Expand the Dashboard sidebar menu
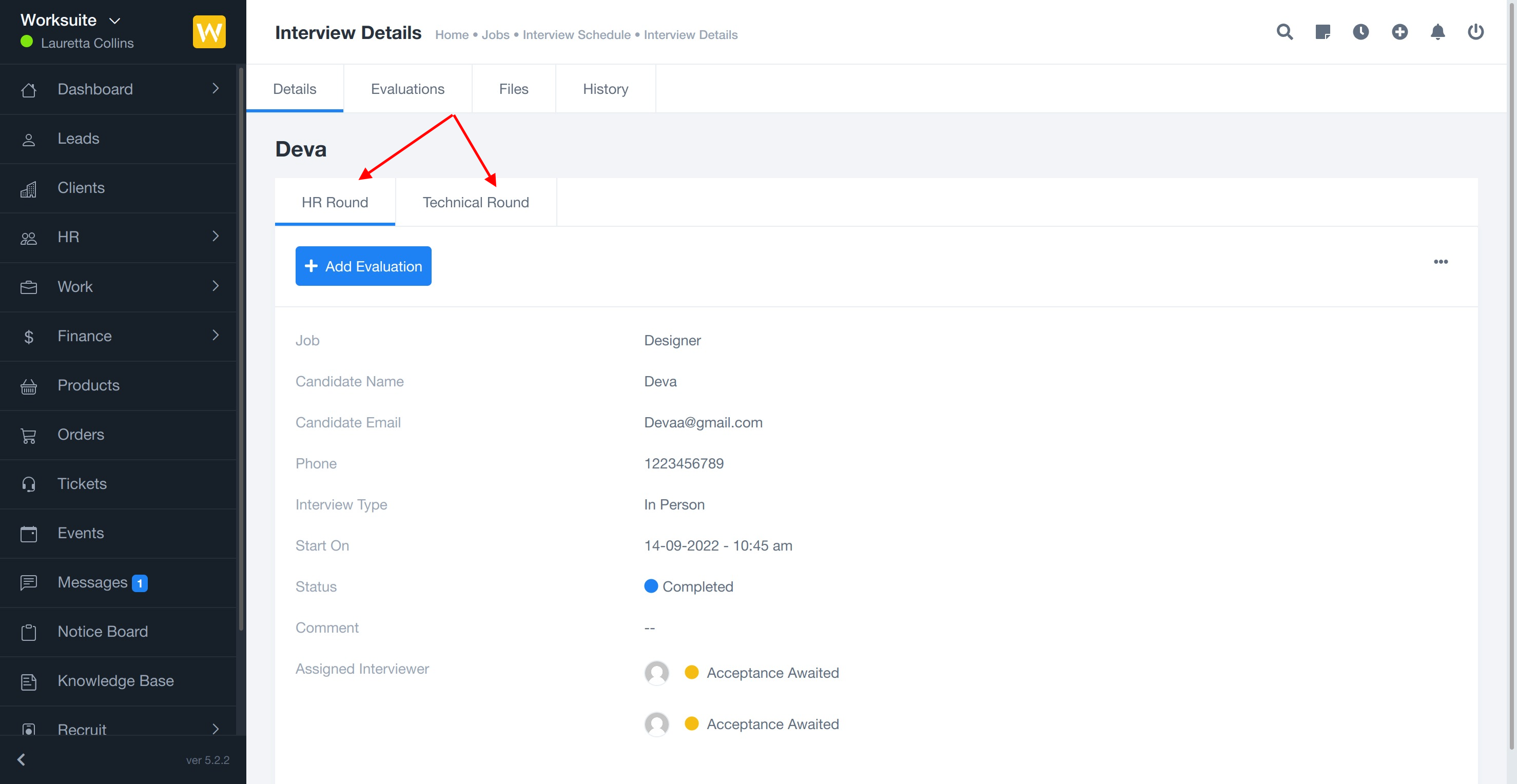This screenshot has width=1517, height=784. (x=216, y=88)
